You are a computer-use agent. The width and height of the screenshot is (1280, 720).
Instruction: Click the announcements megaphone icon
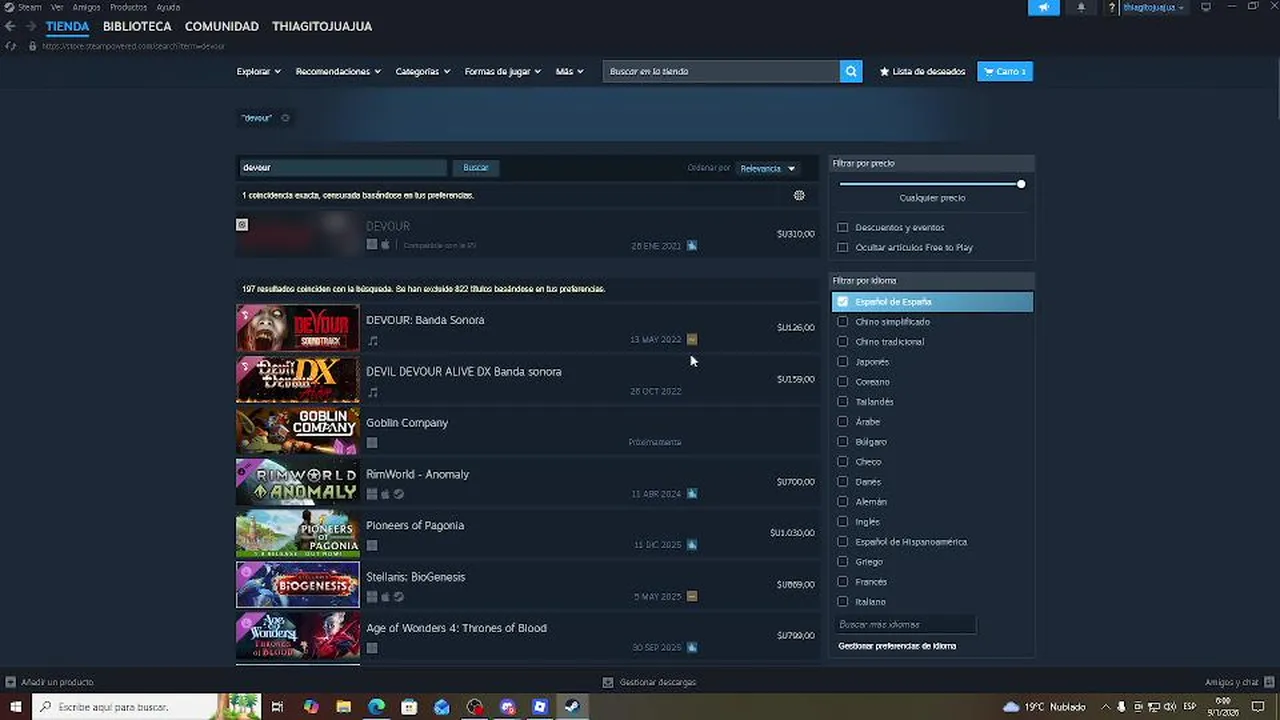(x=1043, y=7)
